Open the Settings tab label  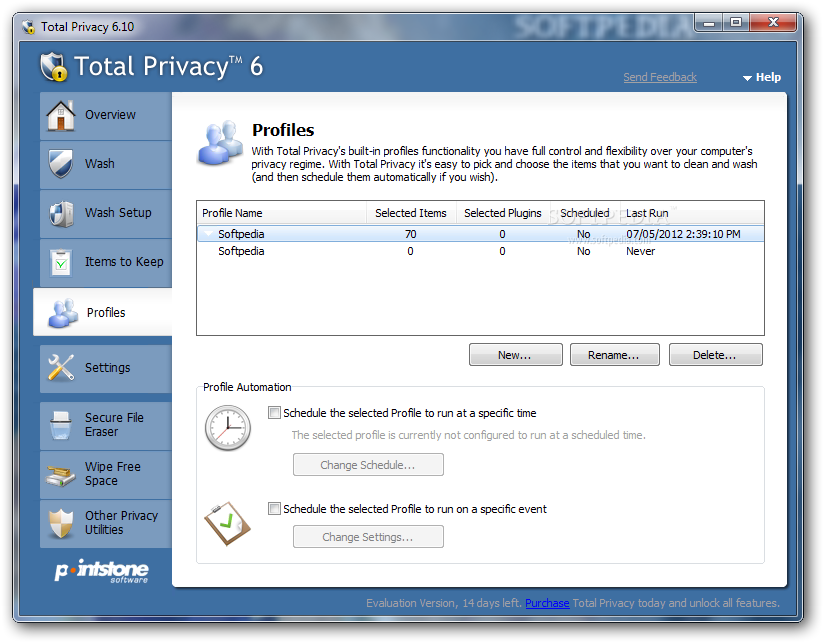pos(108,367)
